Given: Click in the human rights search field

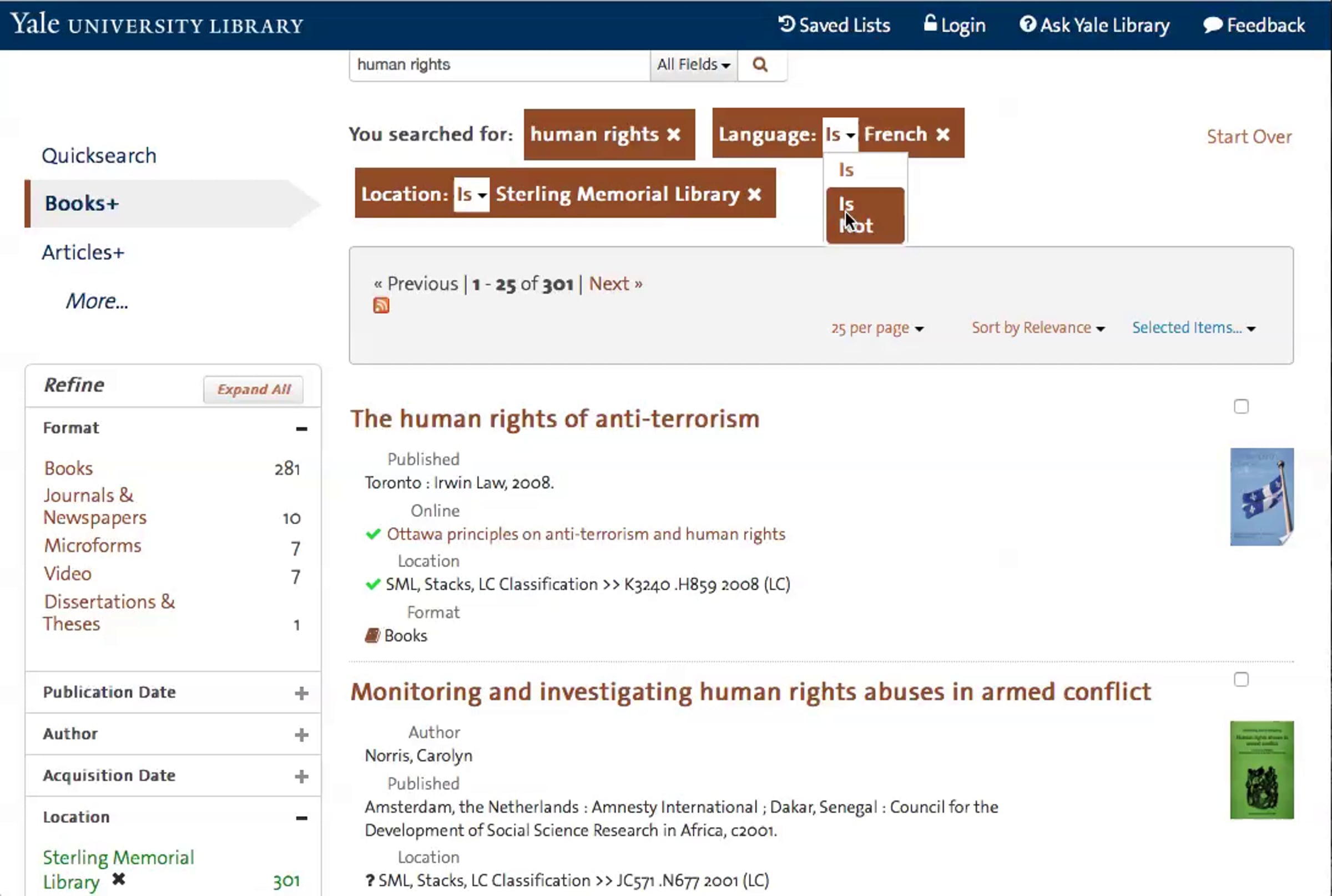Looking at the screenshot, I should point(497,64).
